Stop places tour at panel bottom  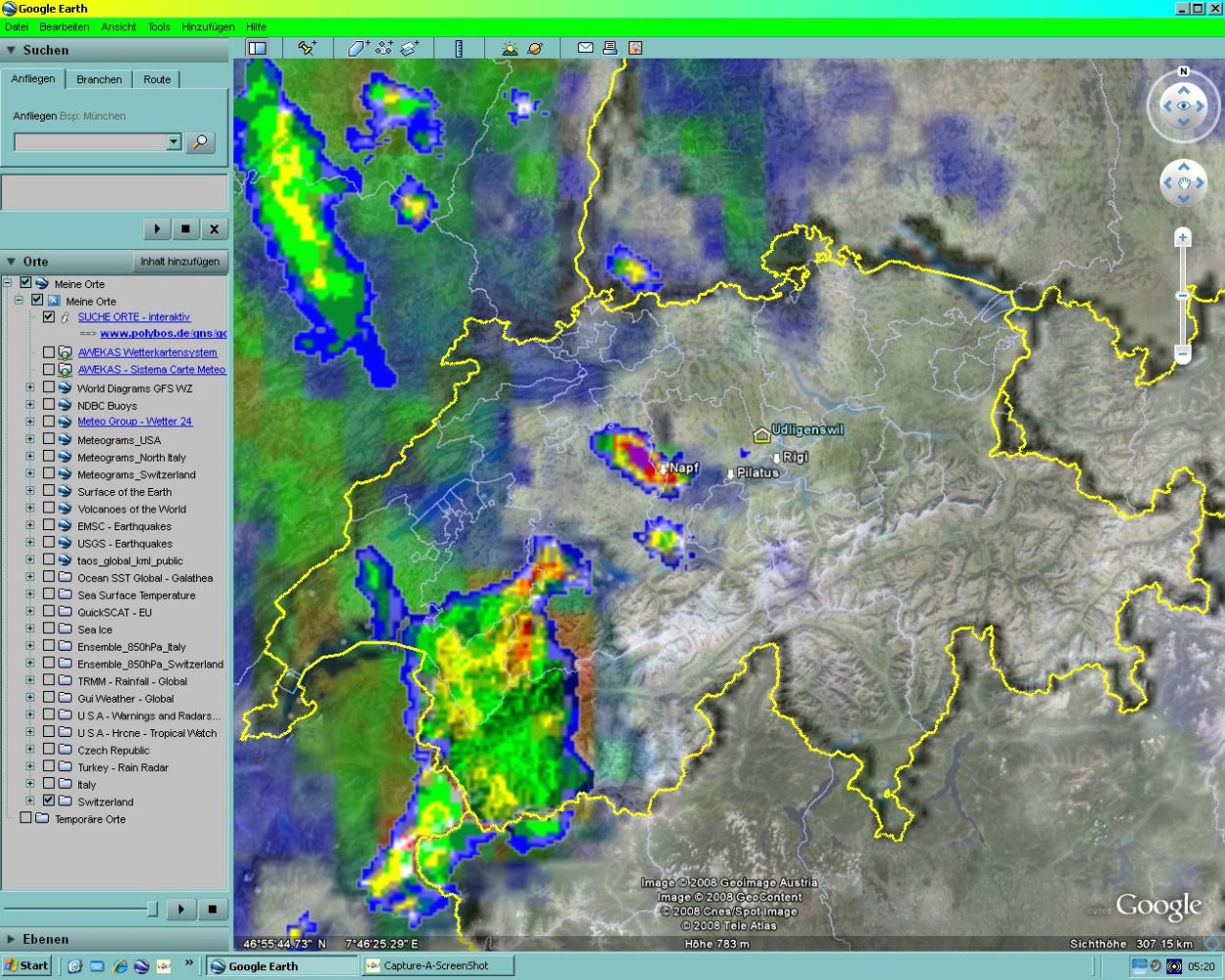coord(212,909)
